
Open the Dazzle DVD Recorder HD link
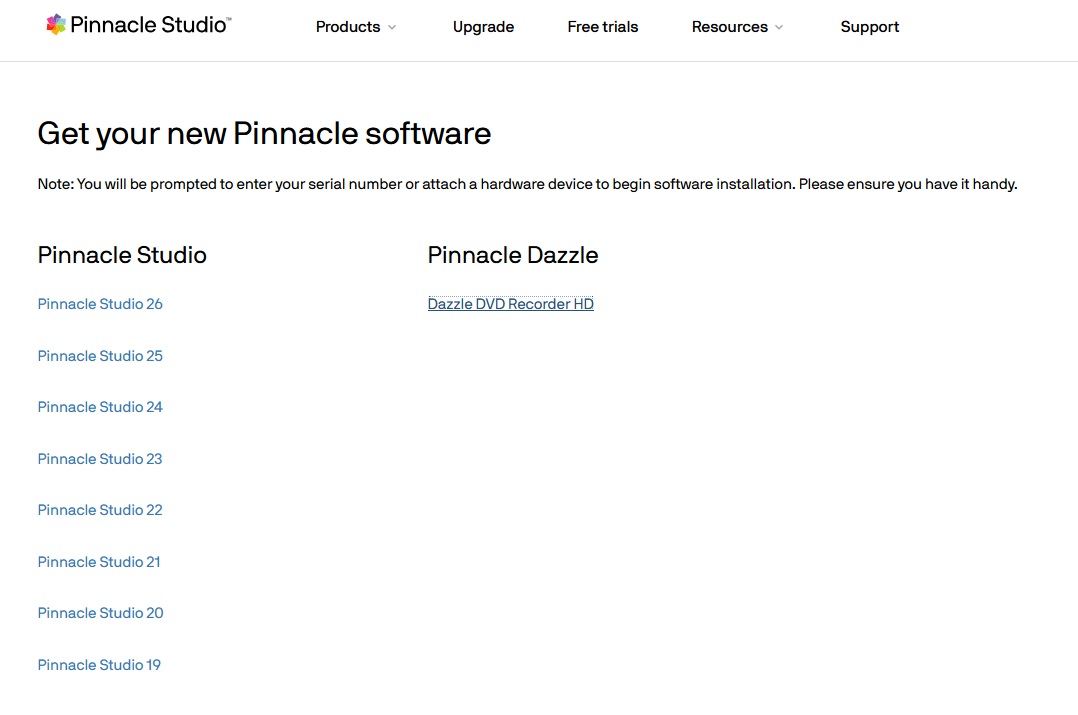point(511,304)
